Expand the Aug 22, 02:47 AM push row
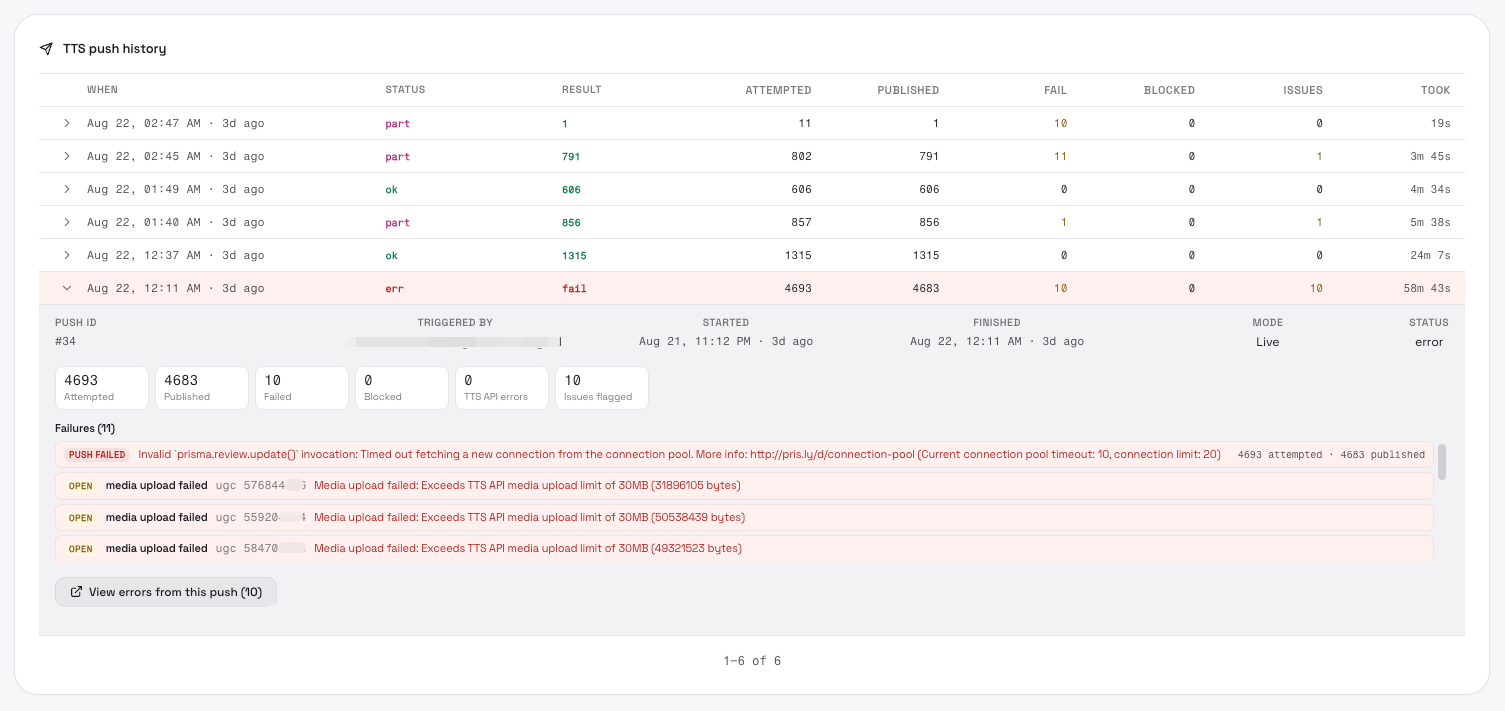 (67, 124)
